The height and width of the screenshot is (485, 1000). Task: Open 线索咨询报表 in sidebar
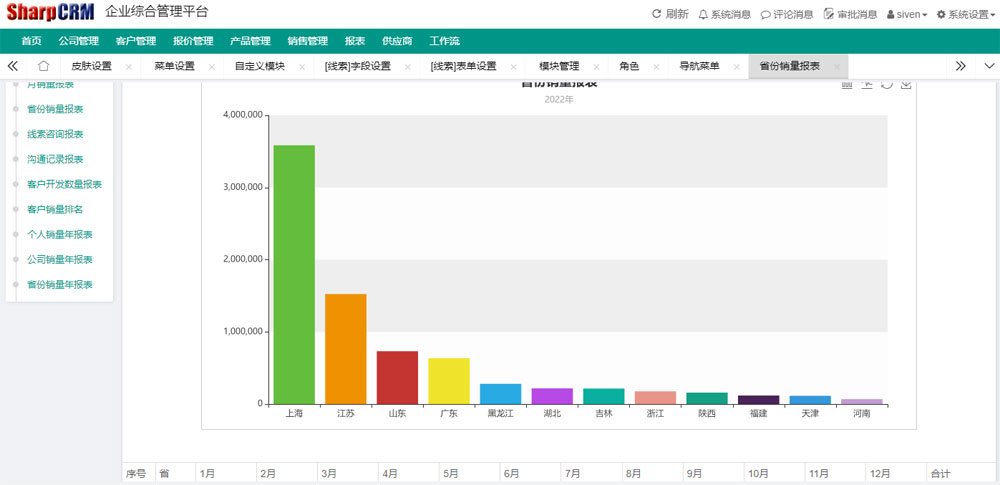coord(55,134)
